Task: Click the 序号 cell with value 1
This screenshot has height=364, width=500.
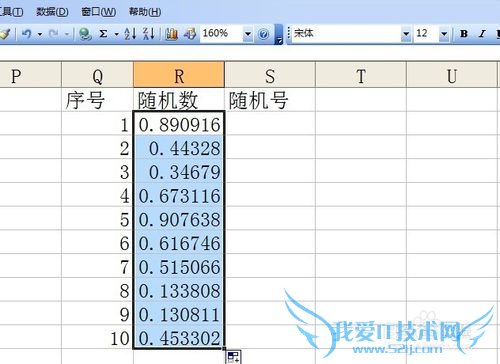Action: click(x=97, y=124)
